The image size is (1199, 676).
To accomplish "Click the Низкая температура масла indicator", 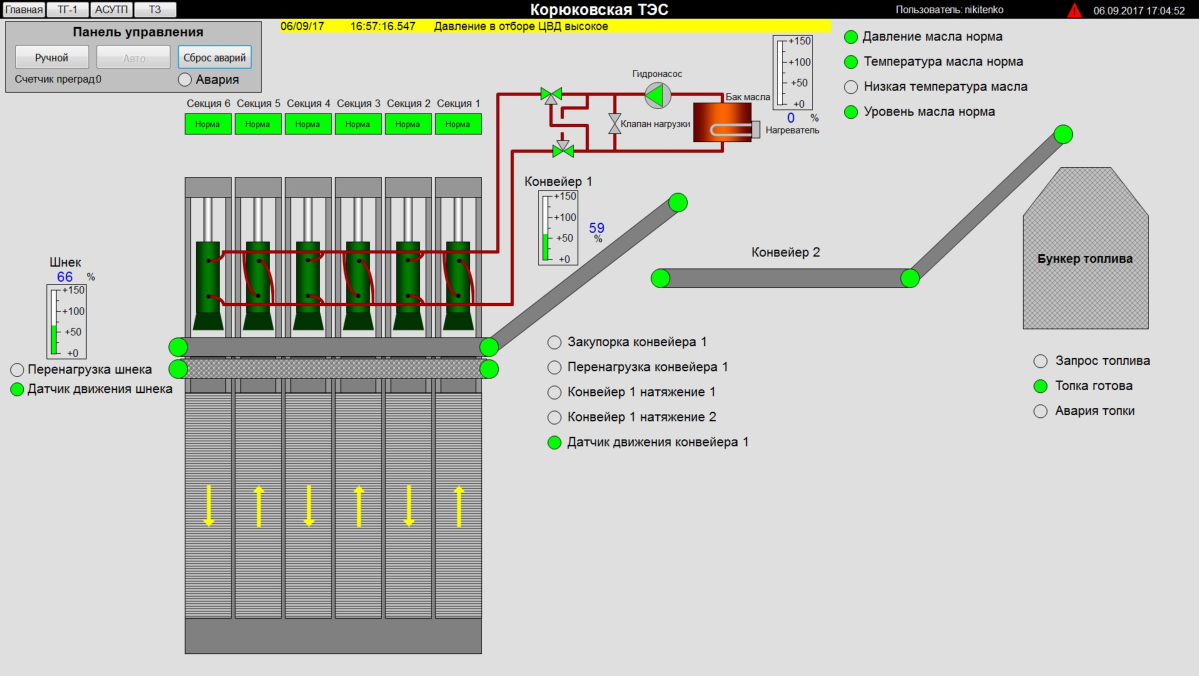I will tap(851, 87).
